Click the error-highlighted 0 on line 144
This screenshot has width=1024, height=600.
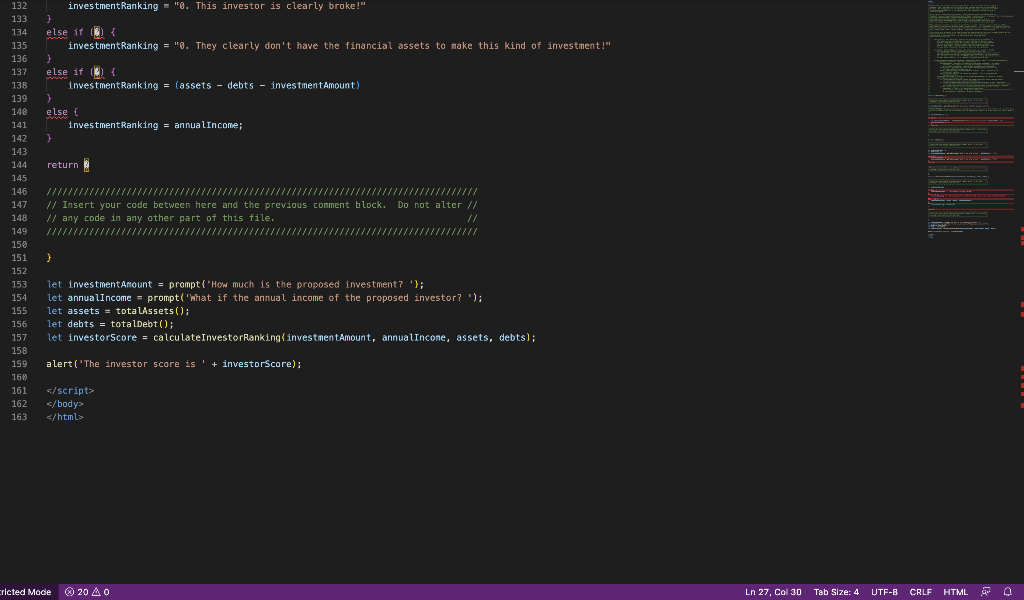click(85, 164)
